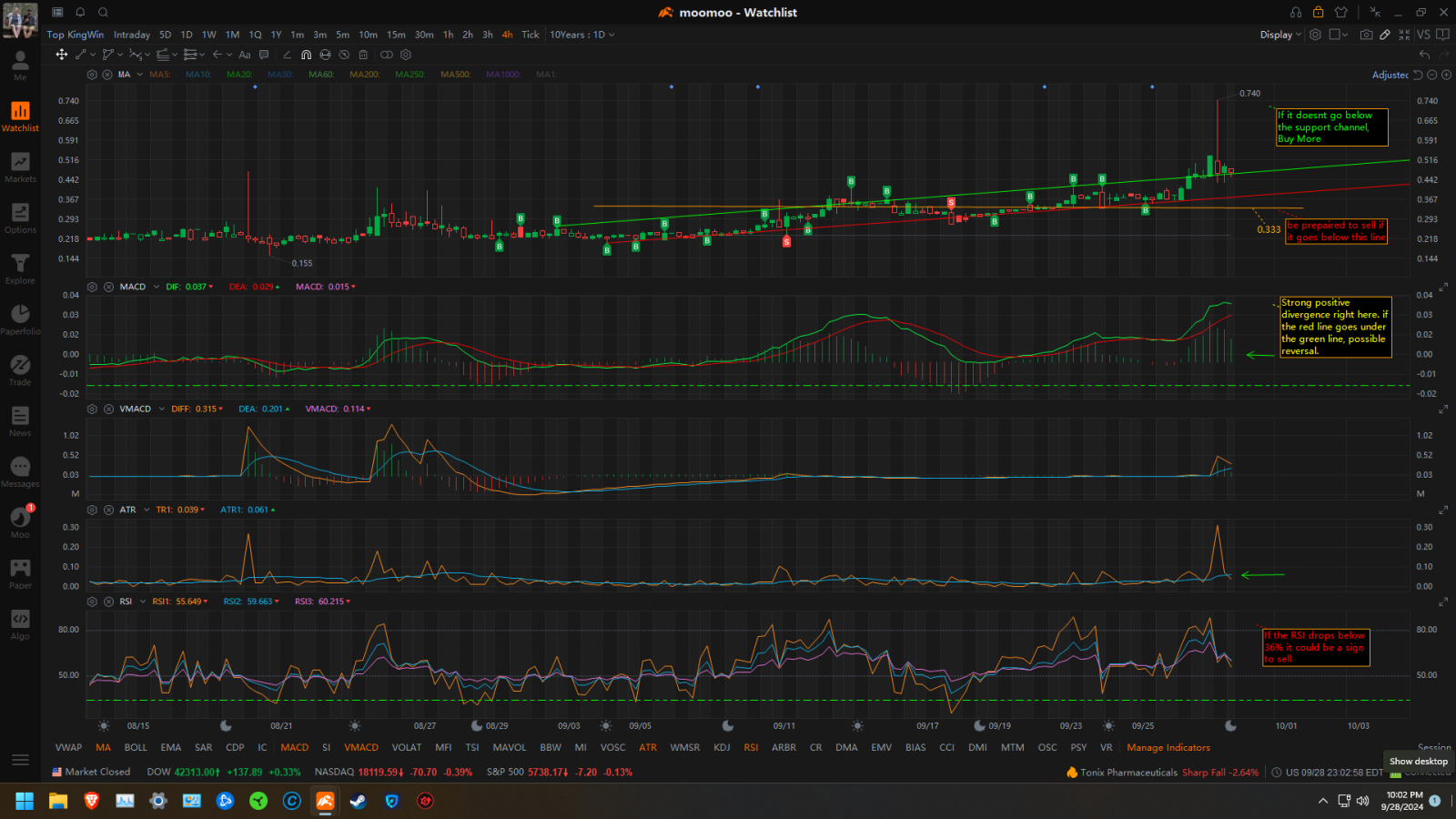Open the 10Years : 1D range dropdown

point(582,35)
